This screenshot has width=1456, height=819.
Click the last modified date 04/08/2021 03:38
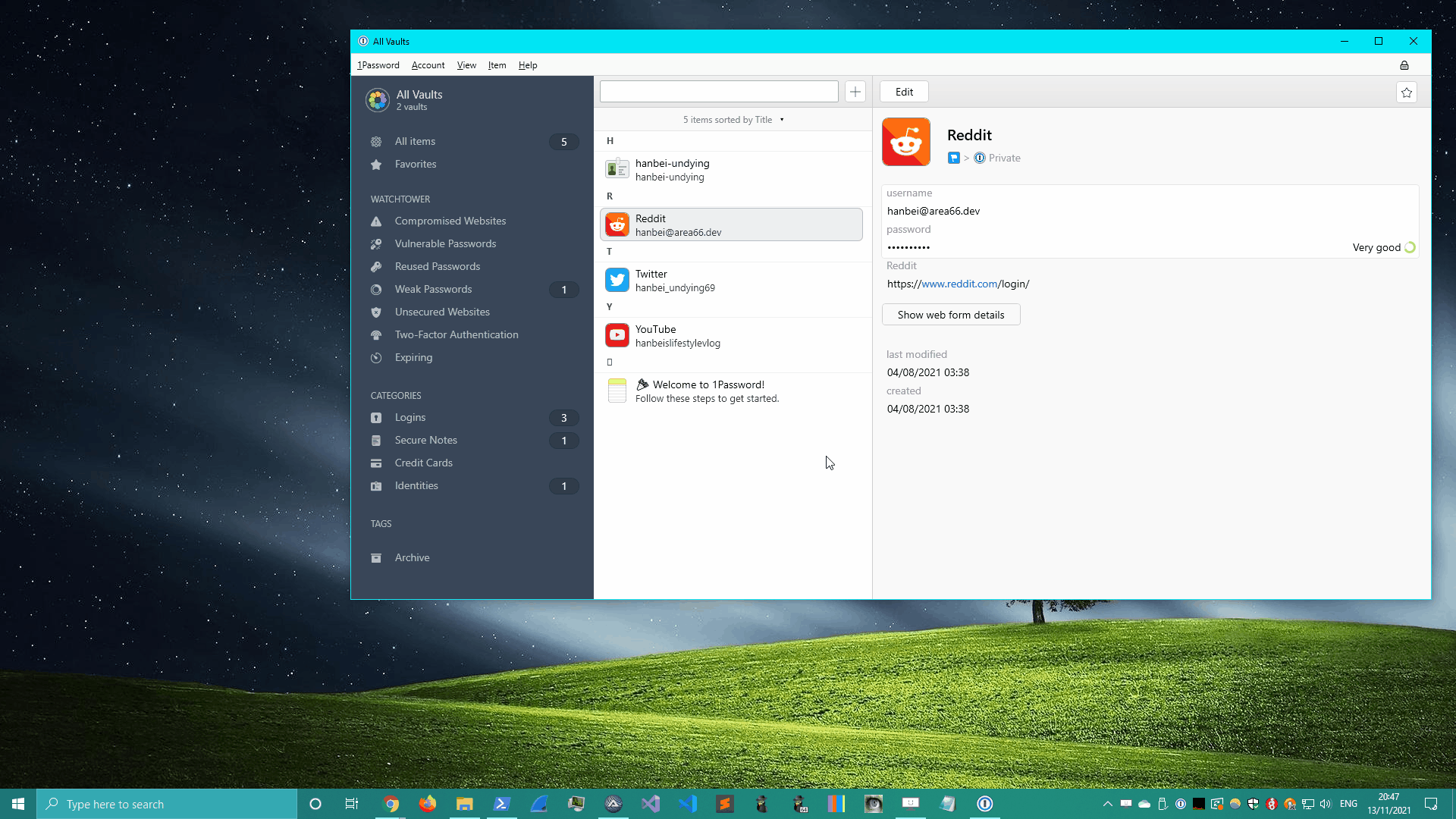(928, 373)
